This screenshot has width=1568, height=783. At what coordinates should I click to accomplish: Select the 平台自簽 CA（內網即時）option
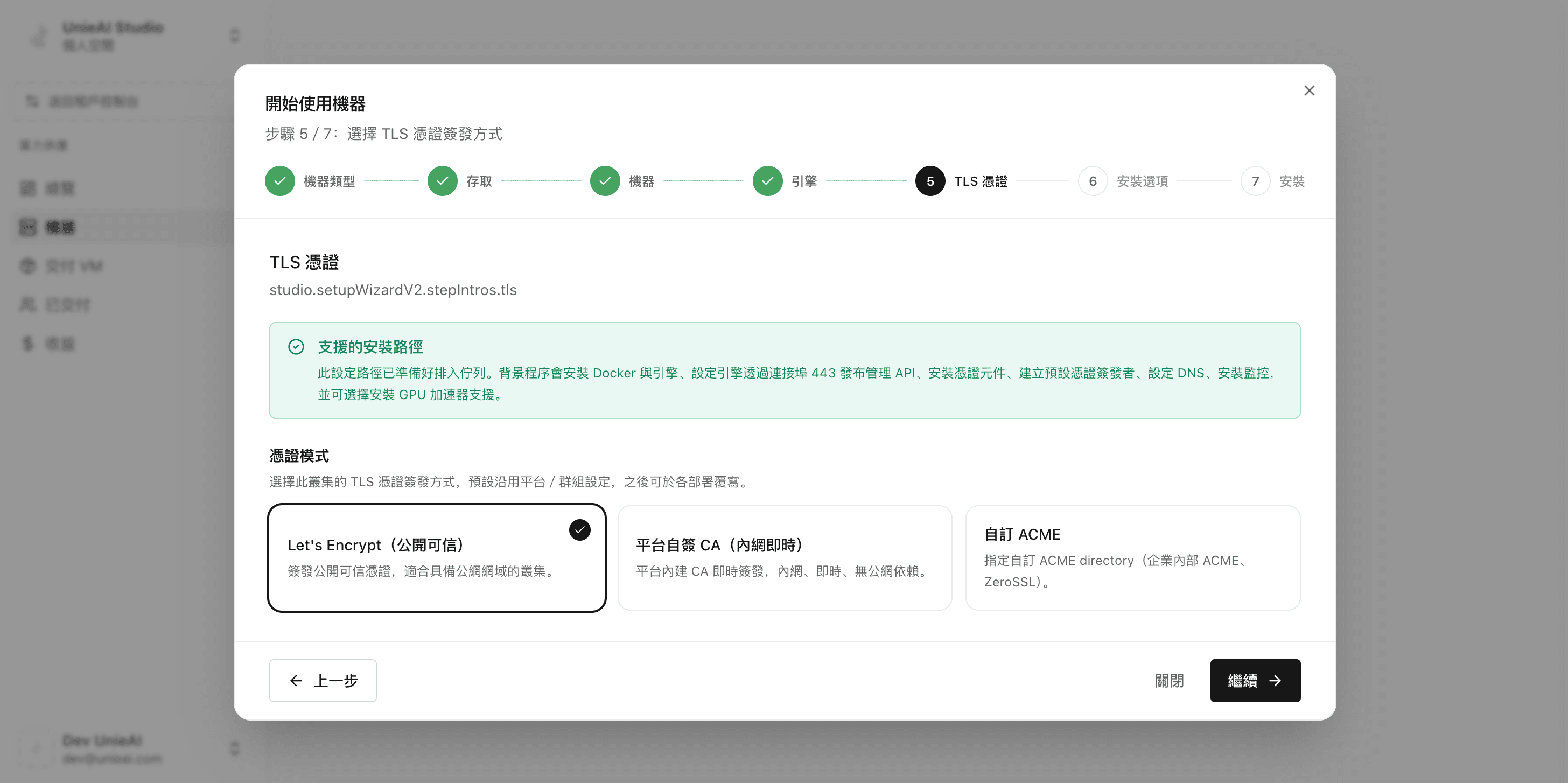(x=785, y=558)
